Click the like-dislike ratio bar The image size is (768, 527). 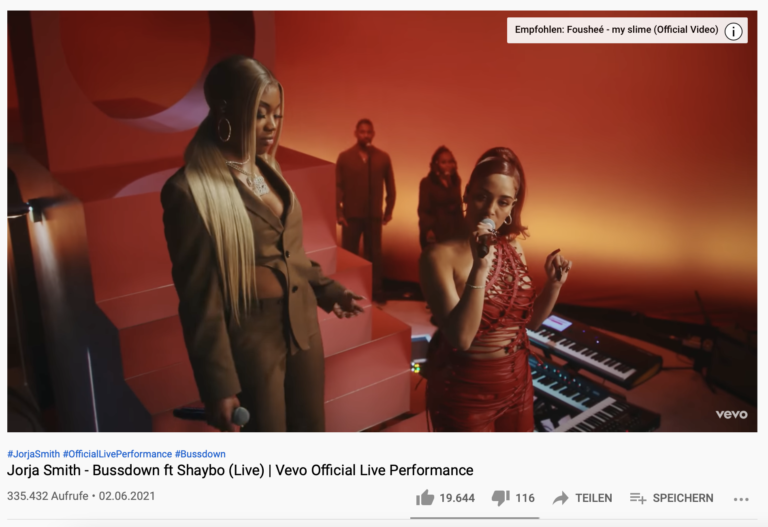tap(475, 517)
